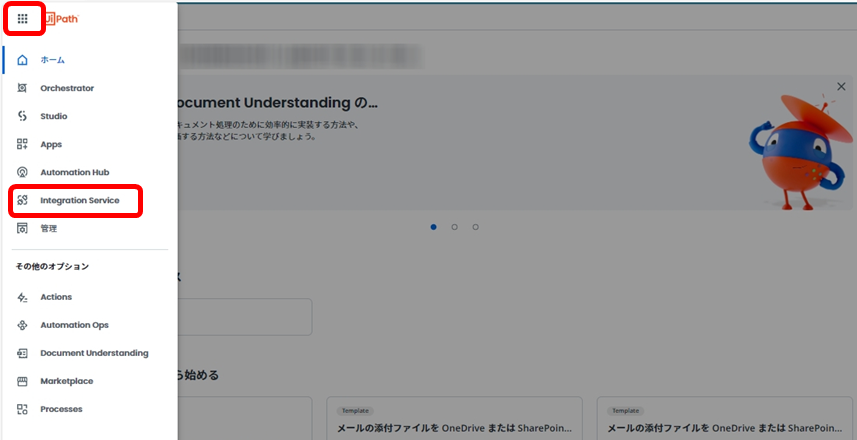The width and height of the screenshot is (857, 440).
Task: Open Automation Ops menu entry
Action: [74, 325]
